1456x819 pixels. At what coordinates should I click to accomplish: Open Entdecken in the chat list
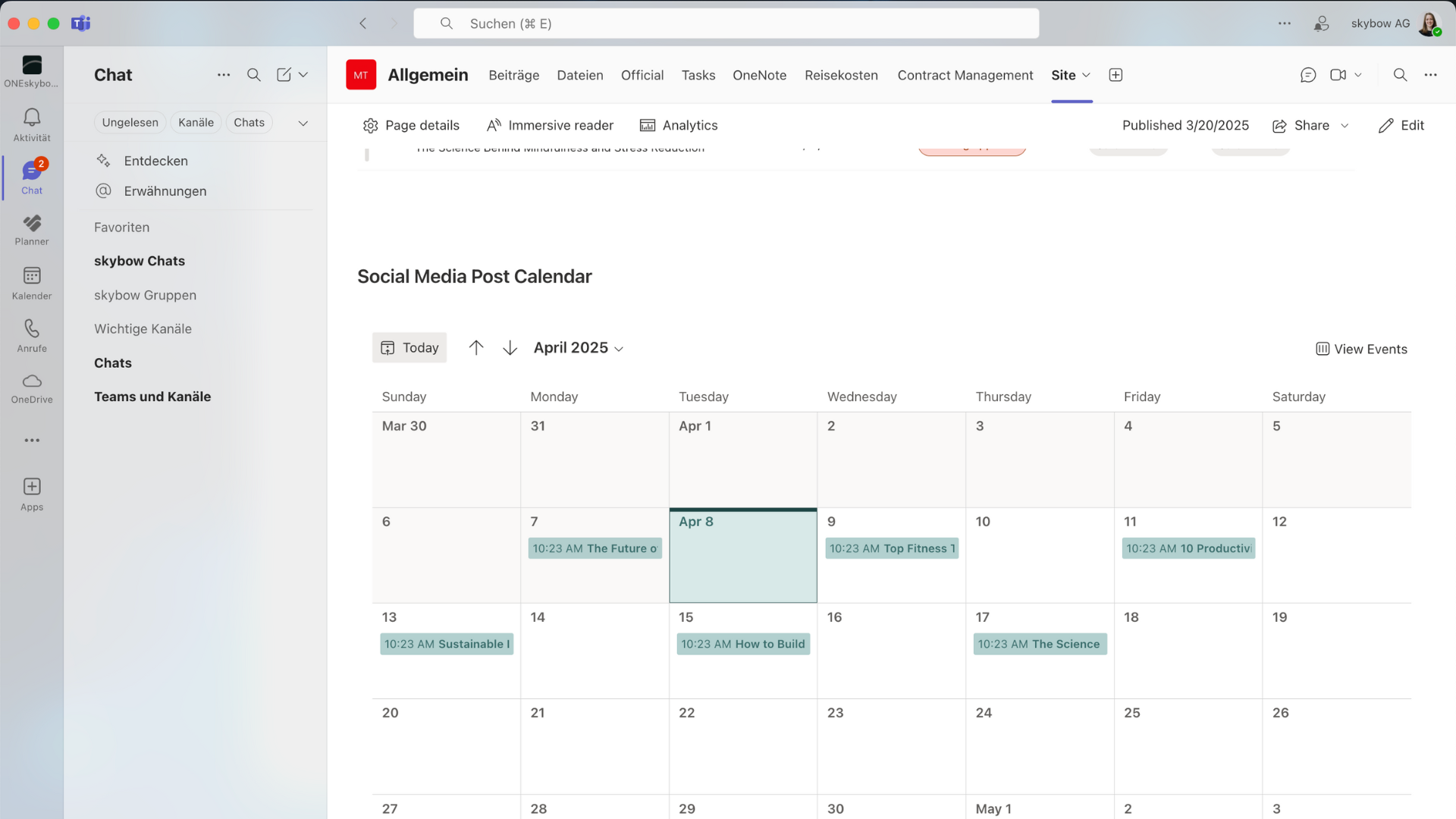coord(155,161)
